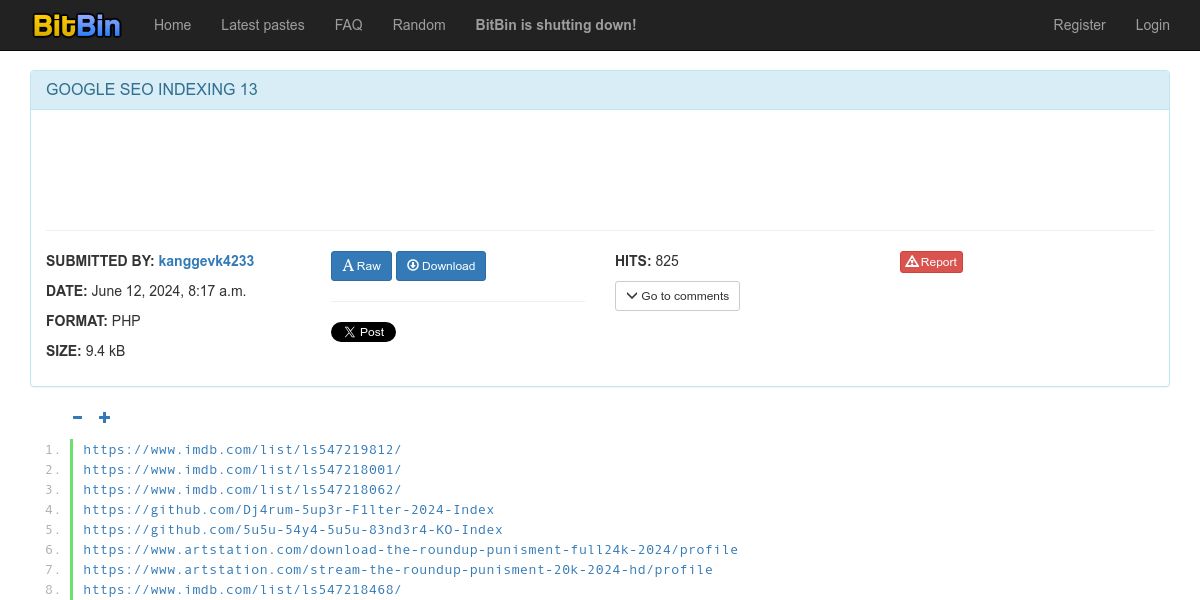This screenshot has width=1200, height=600.
Task: Open artstation stream-the-roundup link
Action: (398, 570)
